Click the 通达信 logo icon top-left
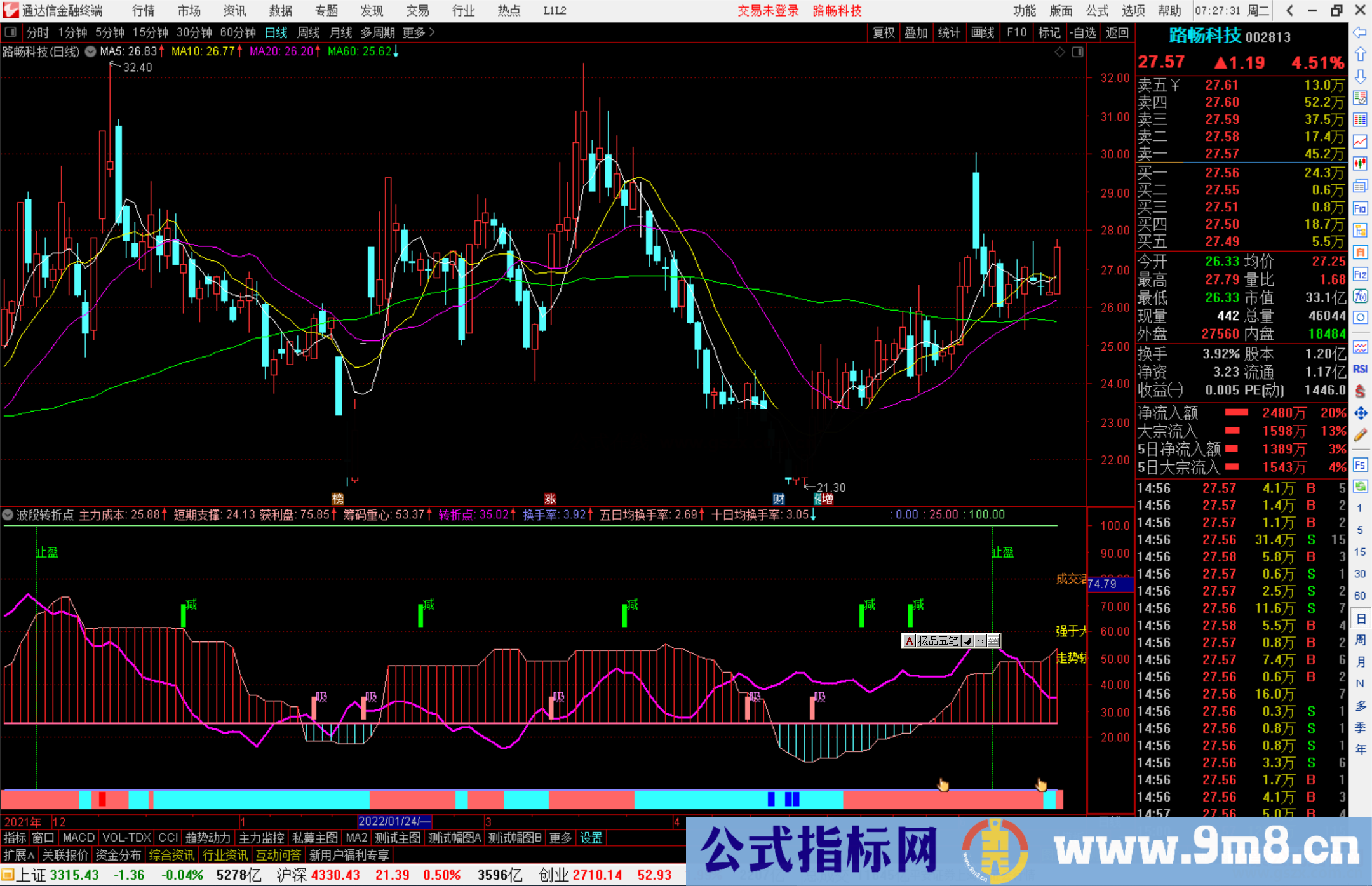 coord(10,10)
